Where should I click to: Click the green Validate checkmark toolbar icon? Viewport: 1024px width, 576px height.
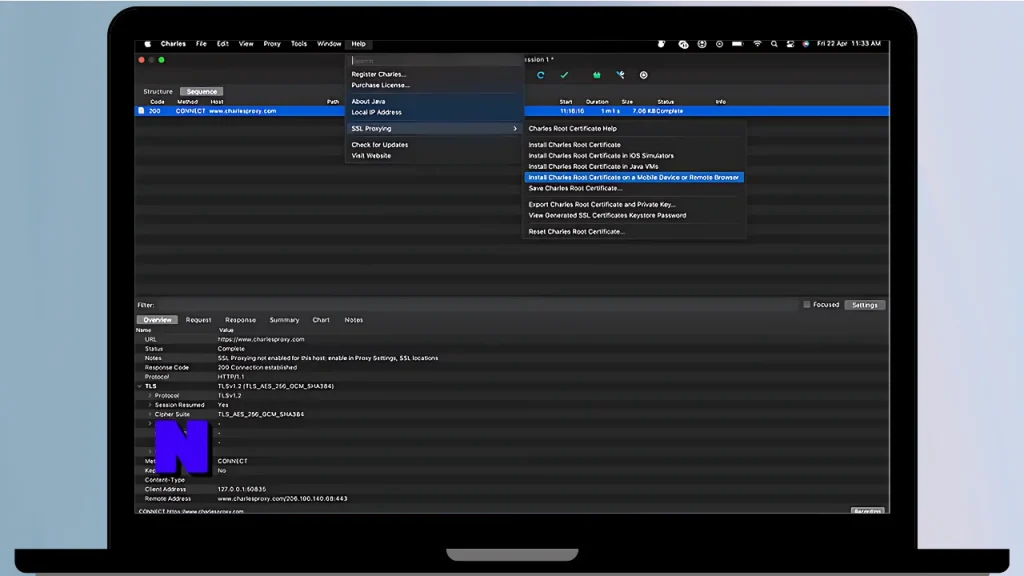coord(564,75)
